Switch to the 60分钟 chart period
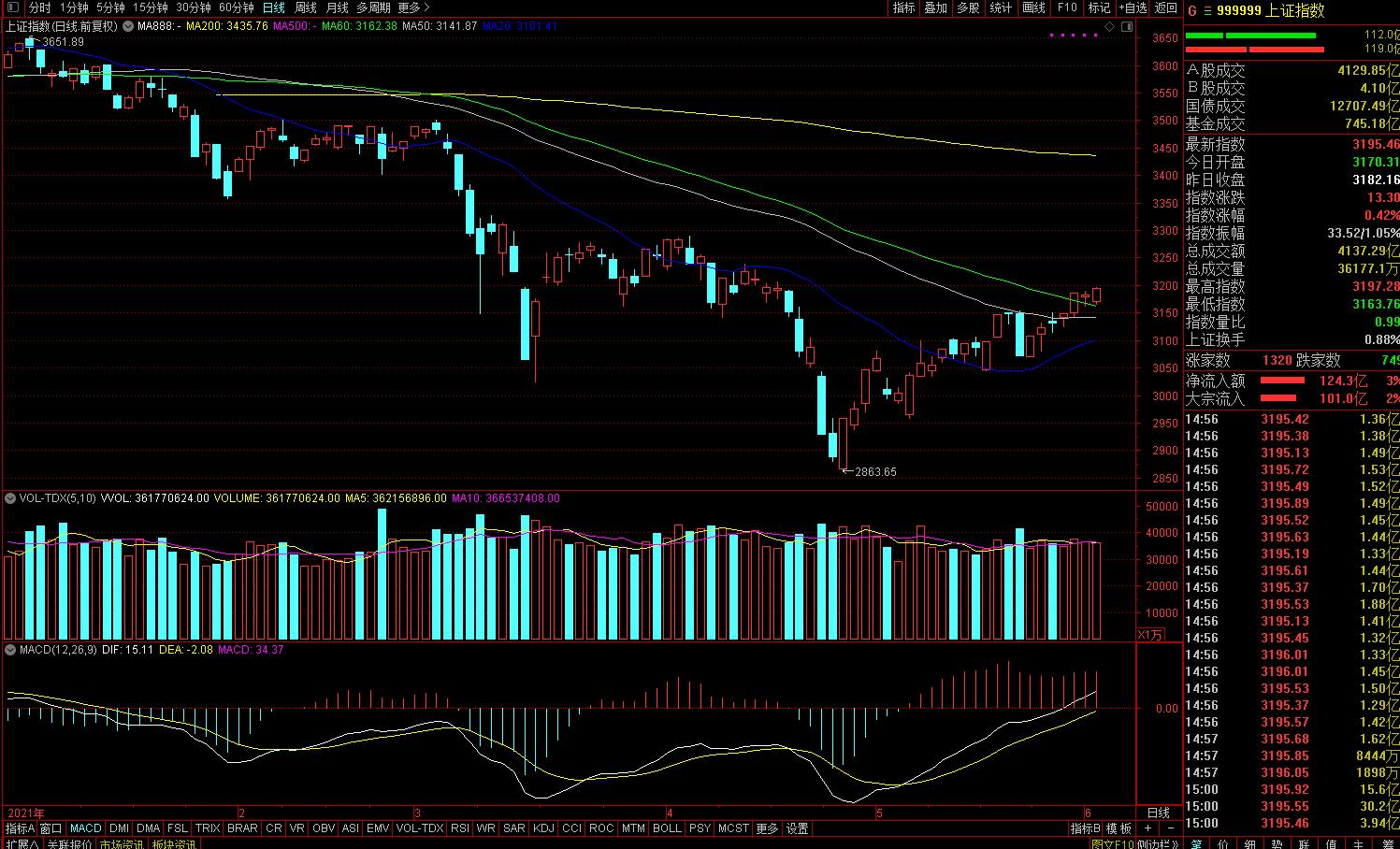 tap(237, 7)
